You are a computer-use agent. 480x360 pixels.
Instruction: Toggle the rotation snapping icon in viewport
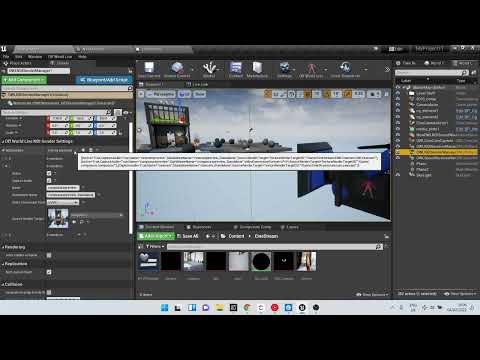coord(327,94)
